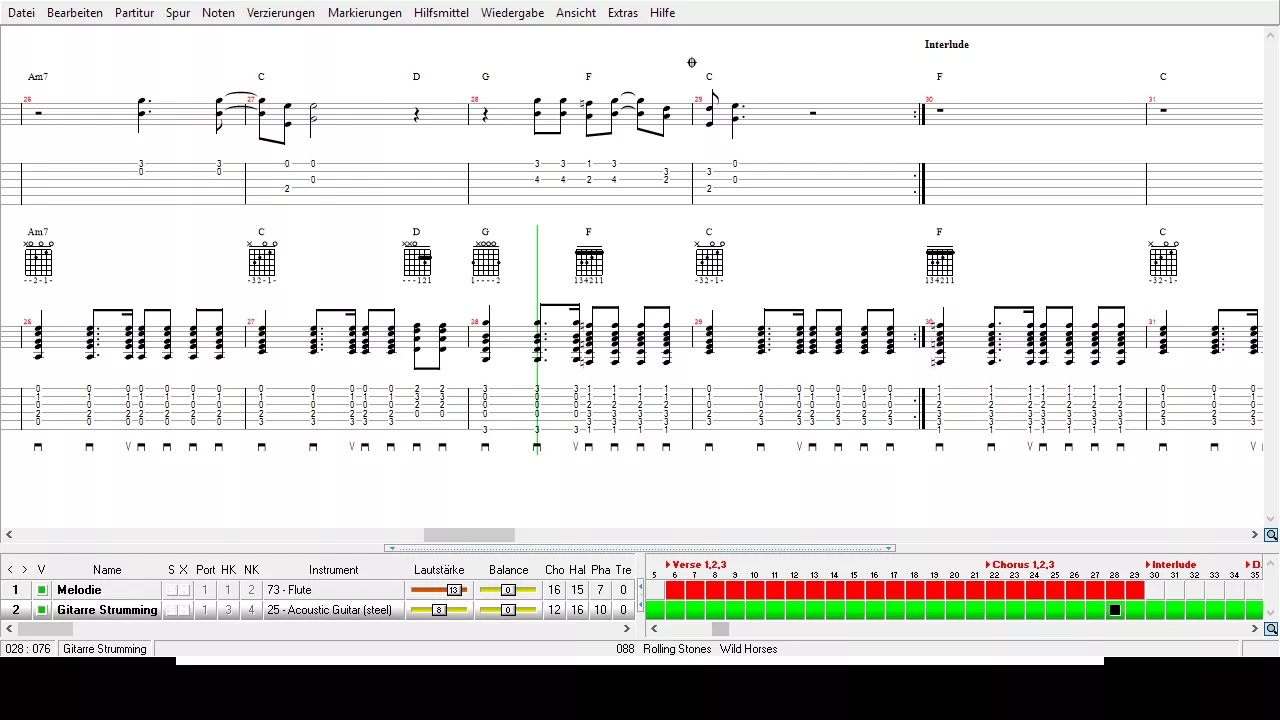Click score scrollbar right arrow

(1255, 535)
